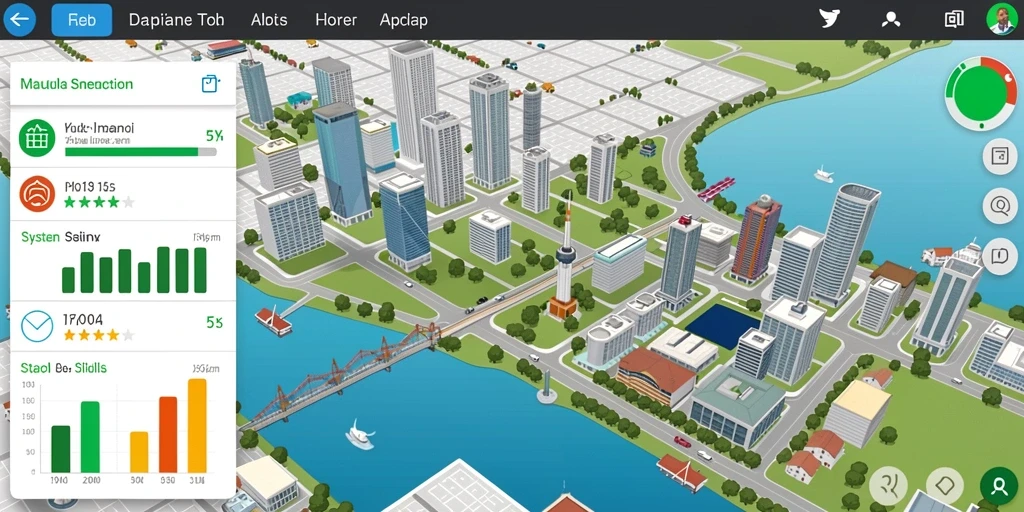Select the Reb tab

click(82, 20)
